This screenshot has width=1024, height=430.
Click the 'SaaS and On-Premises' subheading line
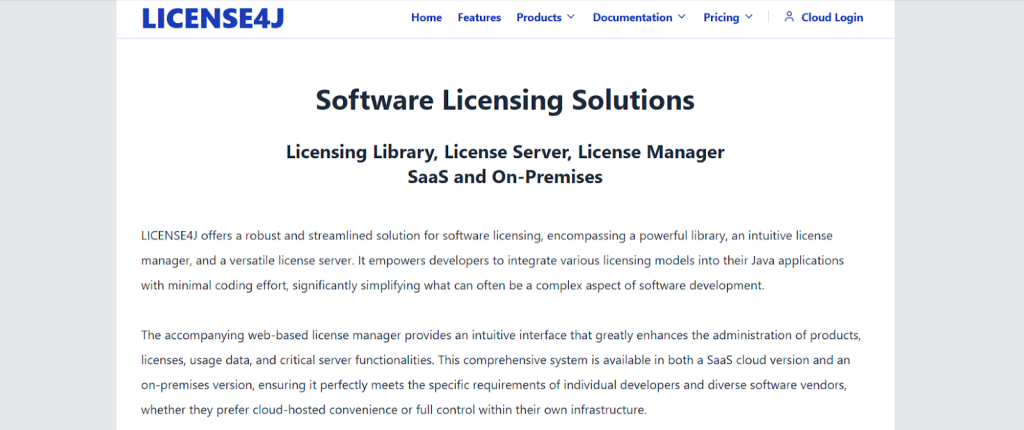click(505, 177)
